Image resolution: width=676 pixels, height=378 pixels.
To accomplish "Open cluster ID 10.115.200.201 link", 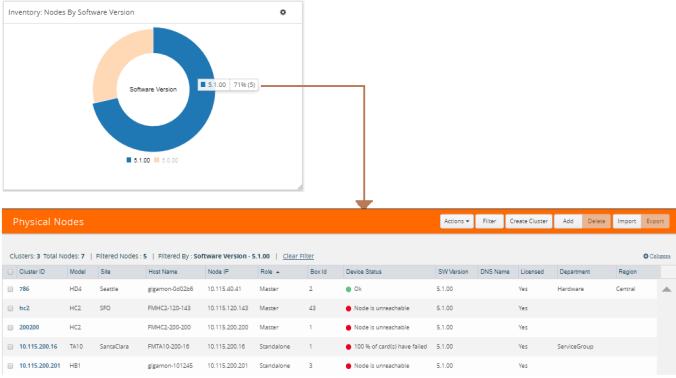I will click(40, 366).
